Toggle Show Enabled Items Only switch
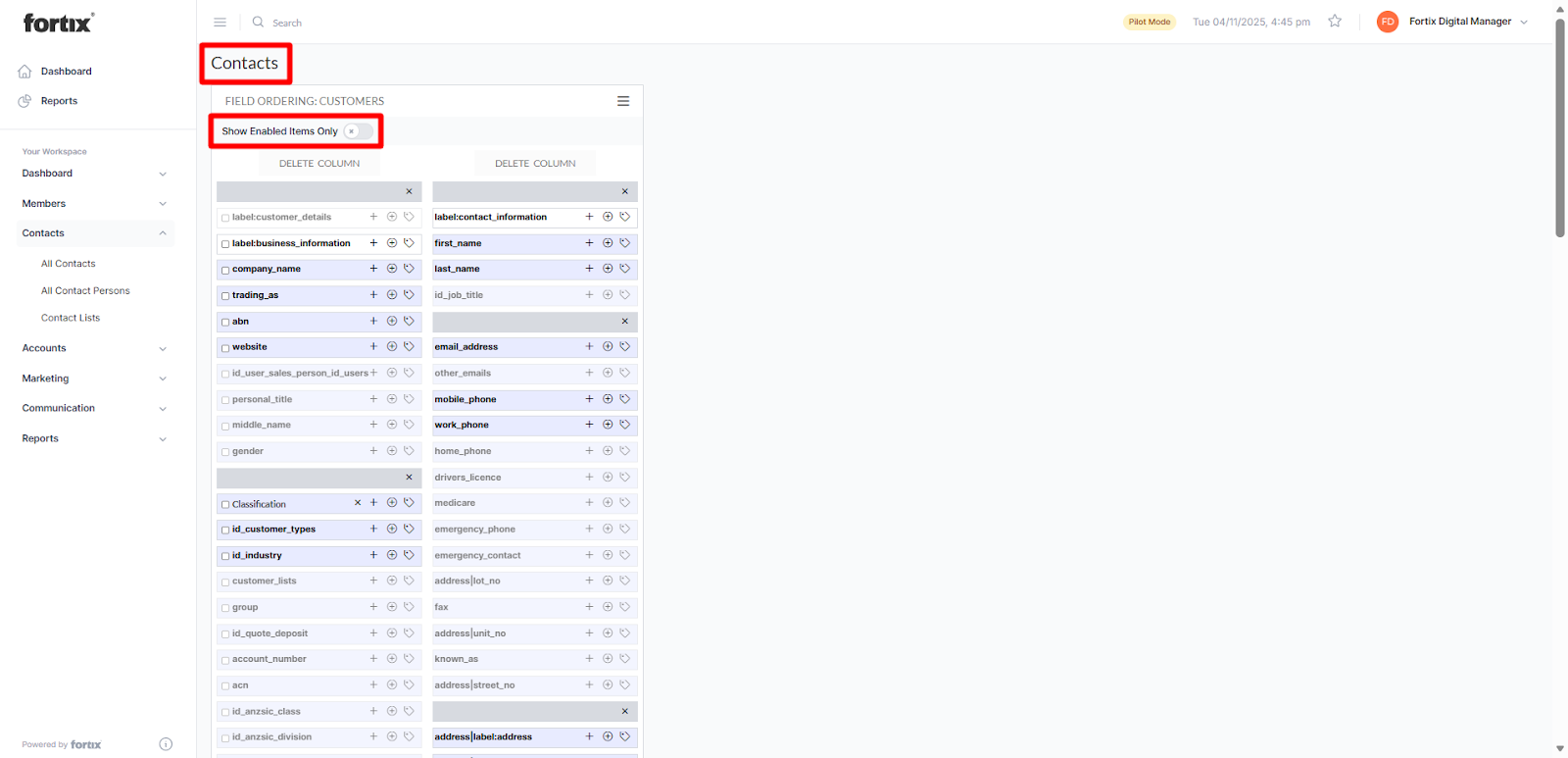Image resolution: width=1568 pixels, height=758 pixels. coord(358,131)
